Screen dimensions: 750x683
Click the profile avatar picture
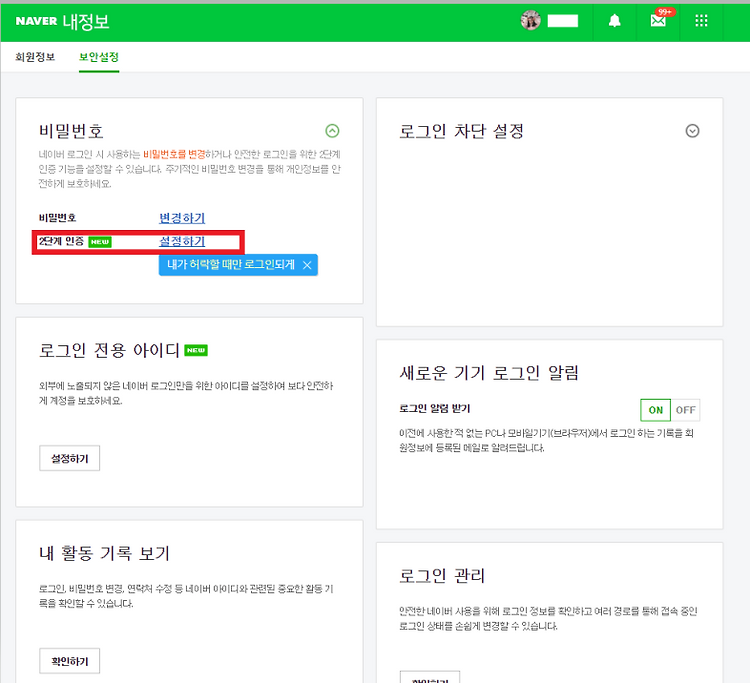pyautogui.click(x=530, y=21)
